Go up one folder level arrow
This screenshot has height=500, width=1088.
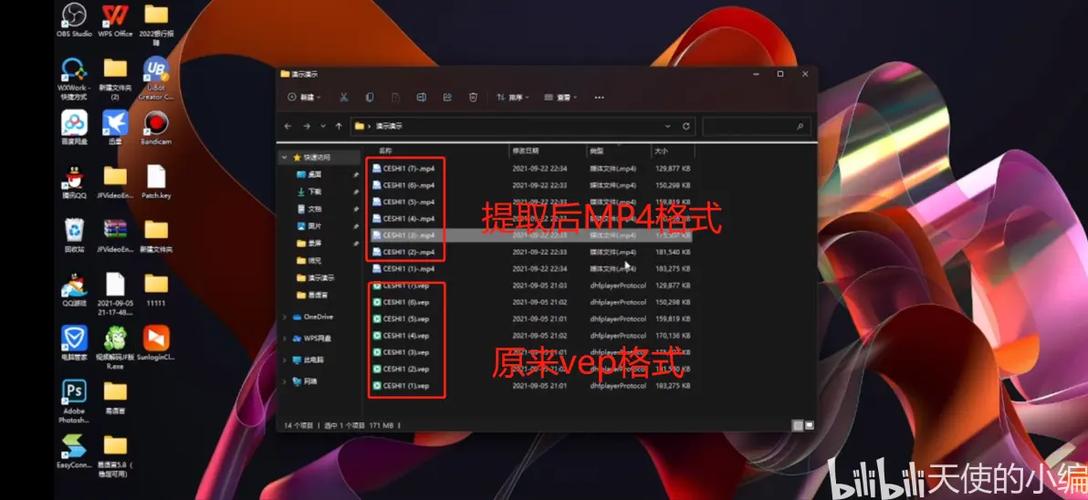[x=339, y=126]
